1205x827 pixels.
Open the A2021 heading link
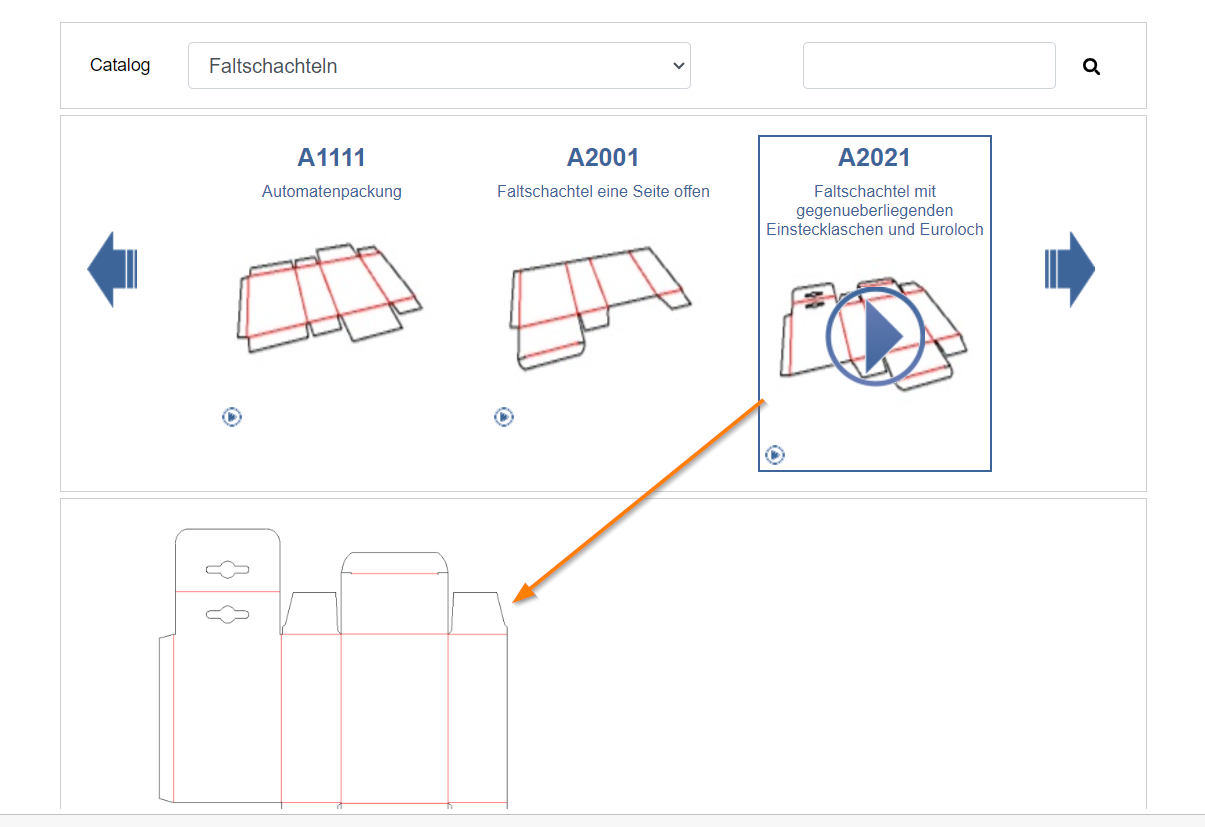point(874,157)
